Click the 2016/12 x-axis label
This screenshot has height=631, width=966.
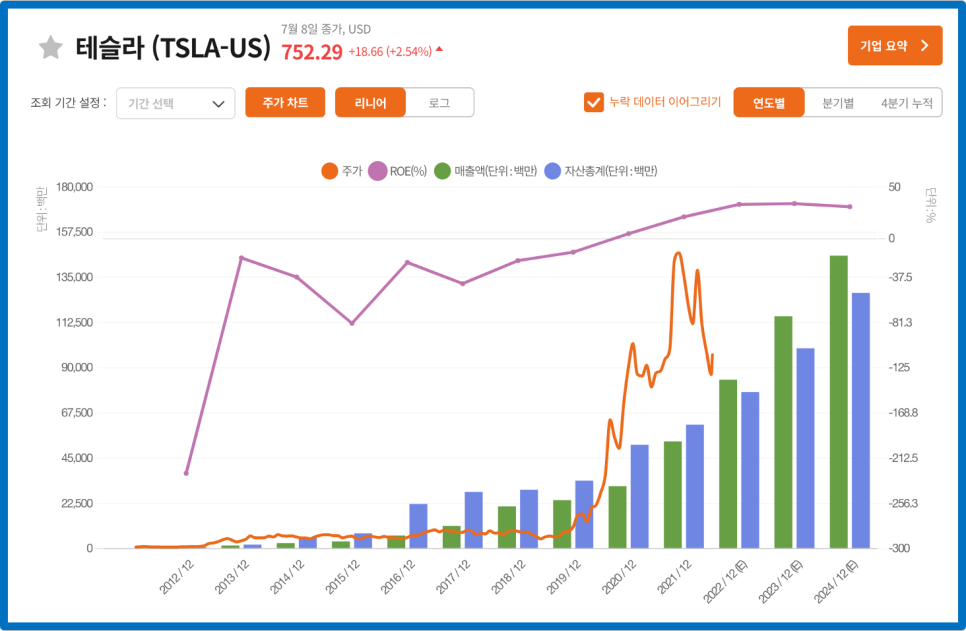click(x=398, y=577)
